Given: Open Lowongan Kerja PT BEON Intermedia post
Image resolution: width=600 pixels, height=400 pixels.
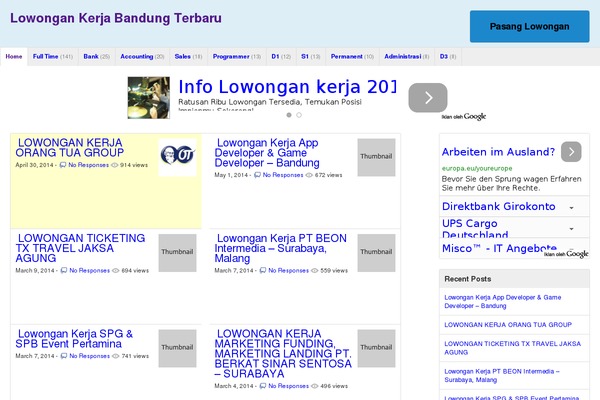Looking at the screenshot, I should 280,248.
